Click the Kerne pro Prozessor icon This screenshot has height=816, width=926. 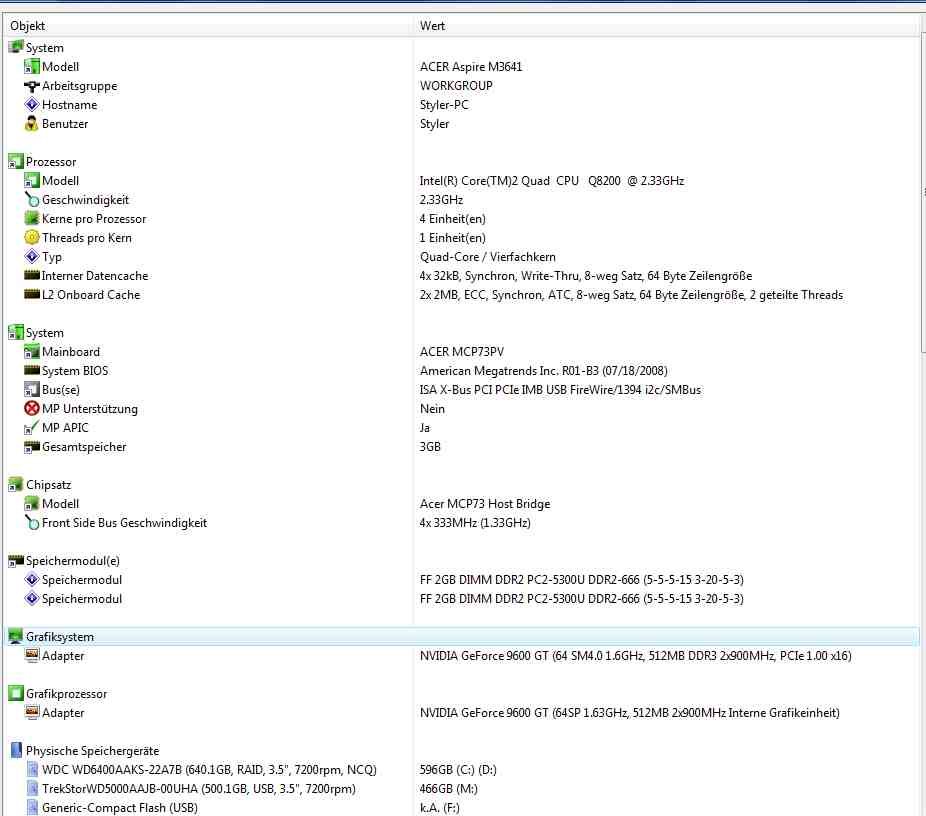32,218
